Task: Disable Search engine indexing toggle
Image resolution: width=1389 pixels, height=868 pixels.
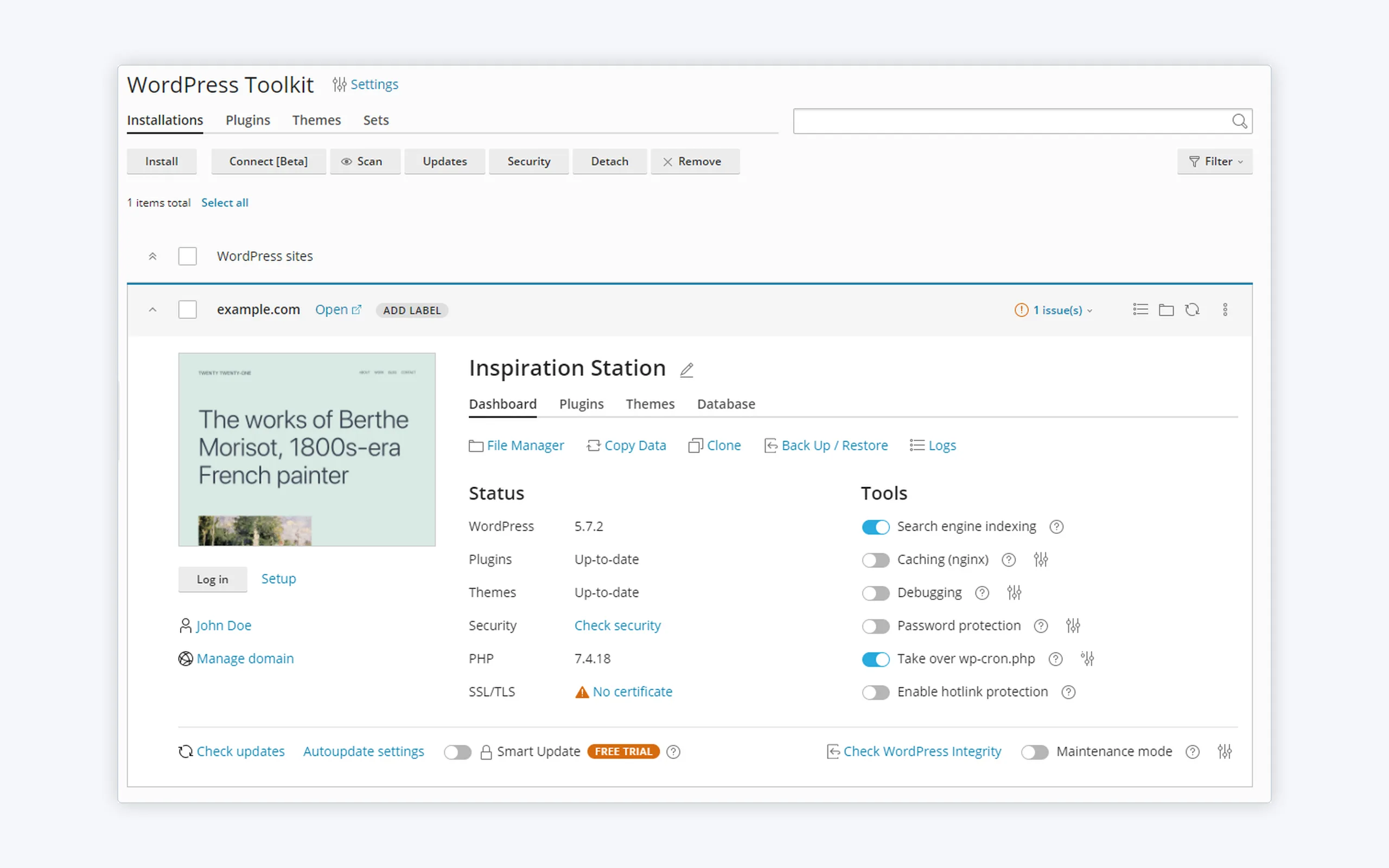Action: click(x=875, y=527)
